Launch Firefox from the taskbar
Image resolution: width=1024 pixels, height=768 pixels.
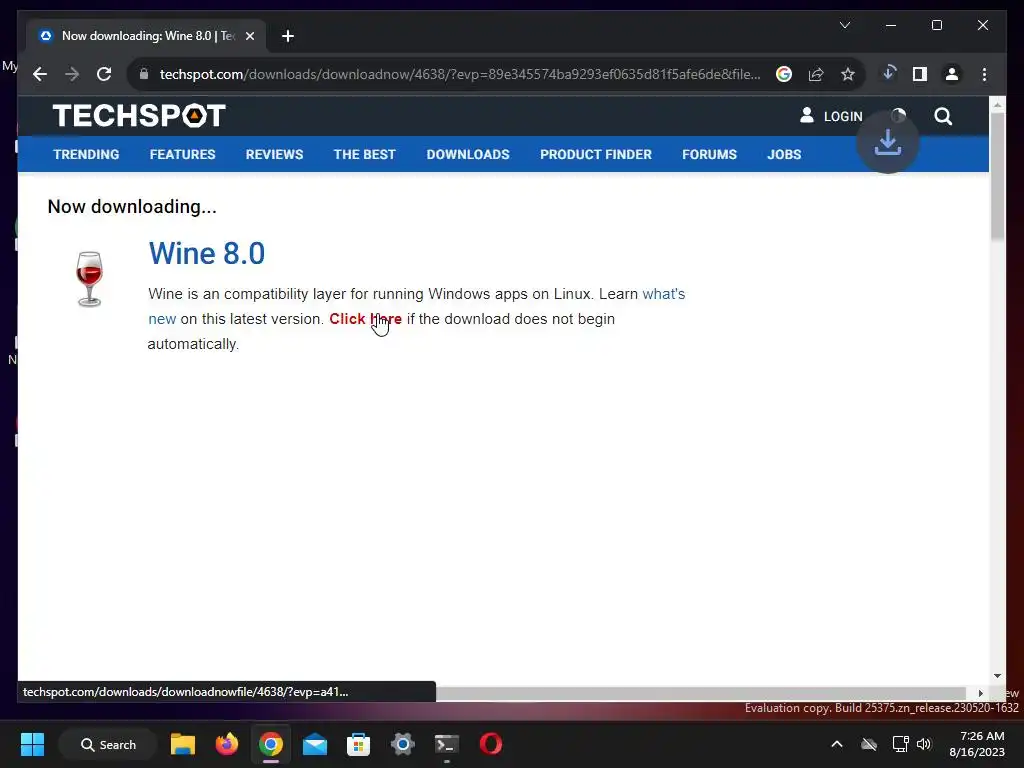click(227, 744)
